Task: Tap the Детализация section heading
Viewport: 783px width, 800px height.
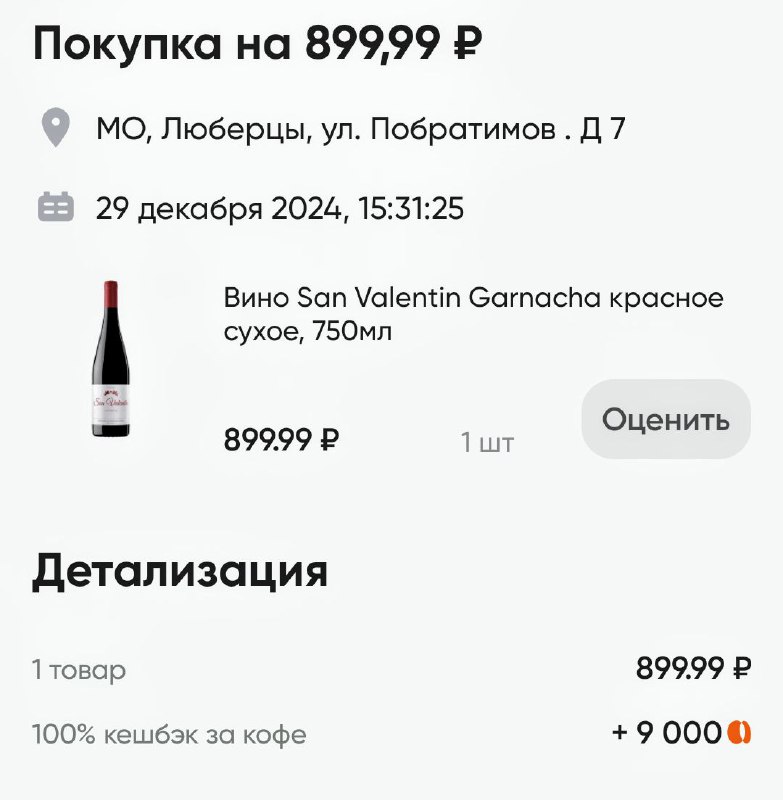Action: [180, 571]
